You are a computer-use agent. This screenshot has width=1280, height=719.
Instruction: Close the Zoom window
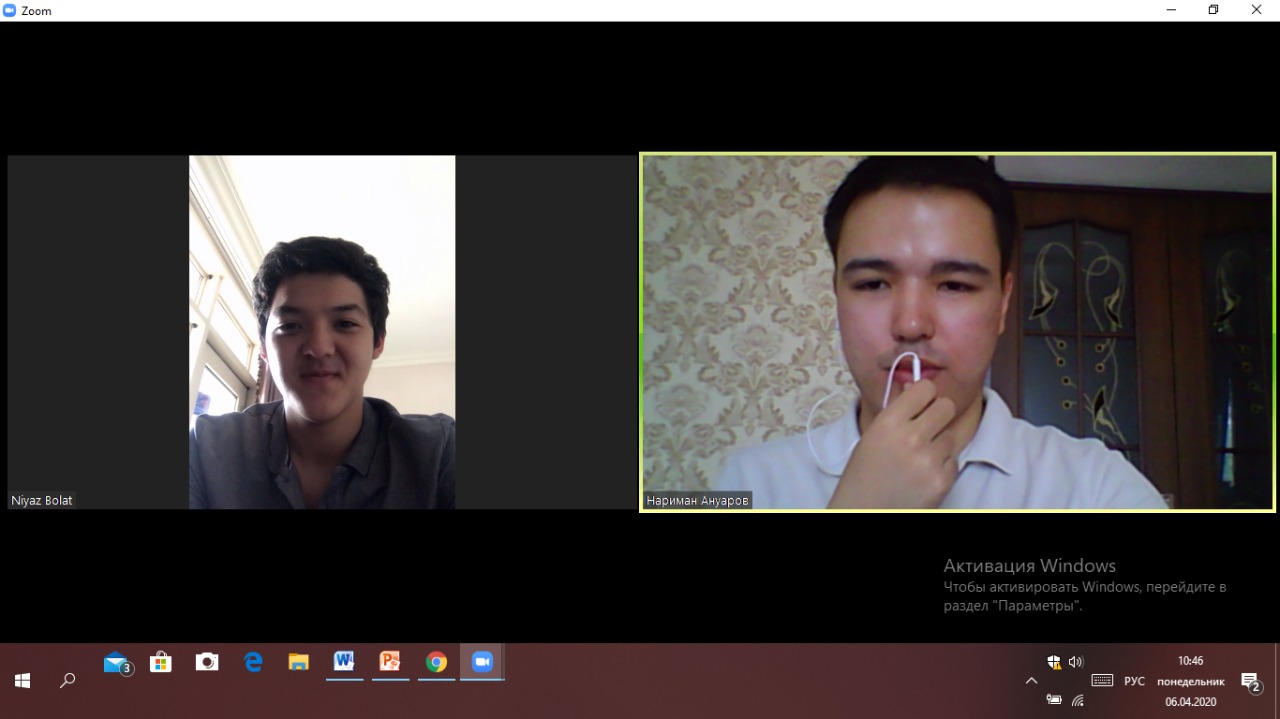1257,10
